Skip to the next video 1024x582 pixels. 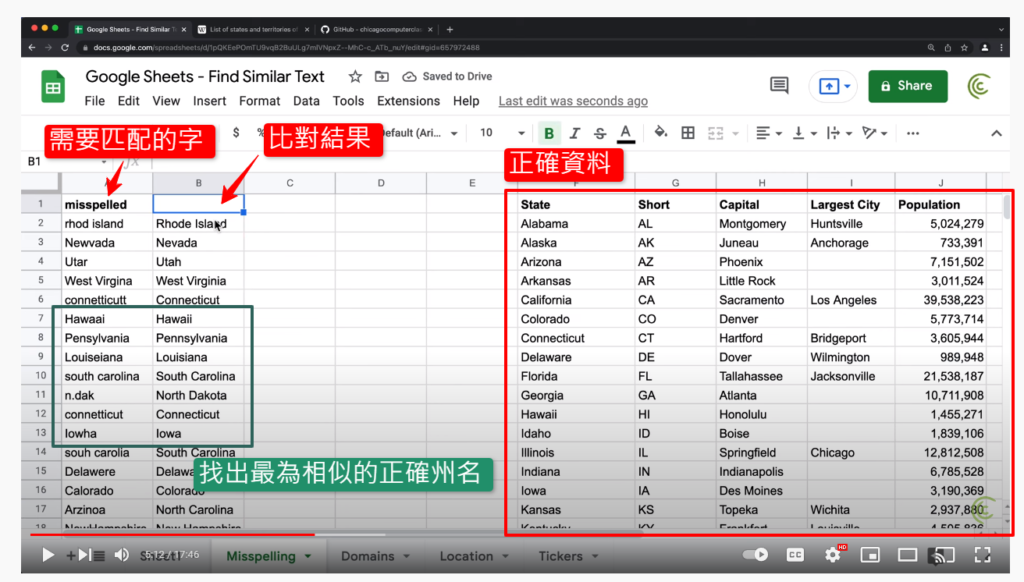click(x=84, y=555)
